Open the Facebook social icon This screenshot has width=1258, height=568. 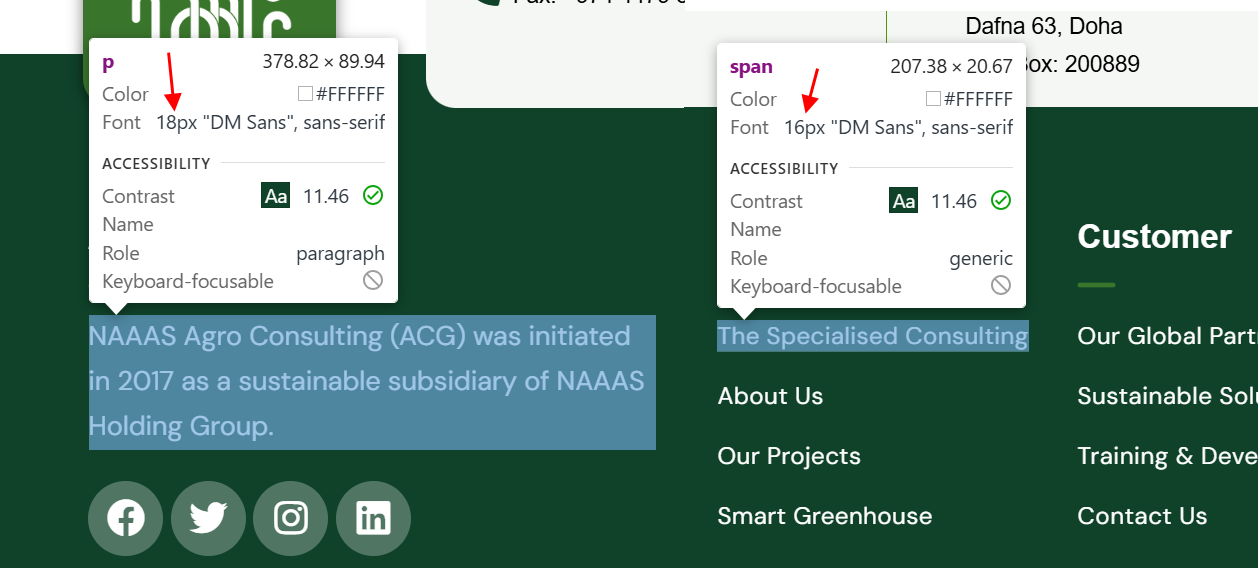point(126,518)
